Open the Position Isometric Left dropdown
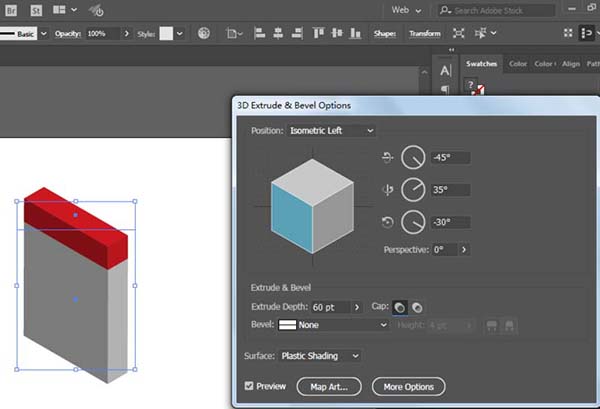600x409 pixels. [331, 130]
